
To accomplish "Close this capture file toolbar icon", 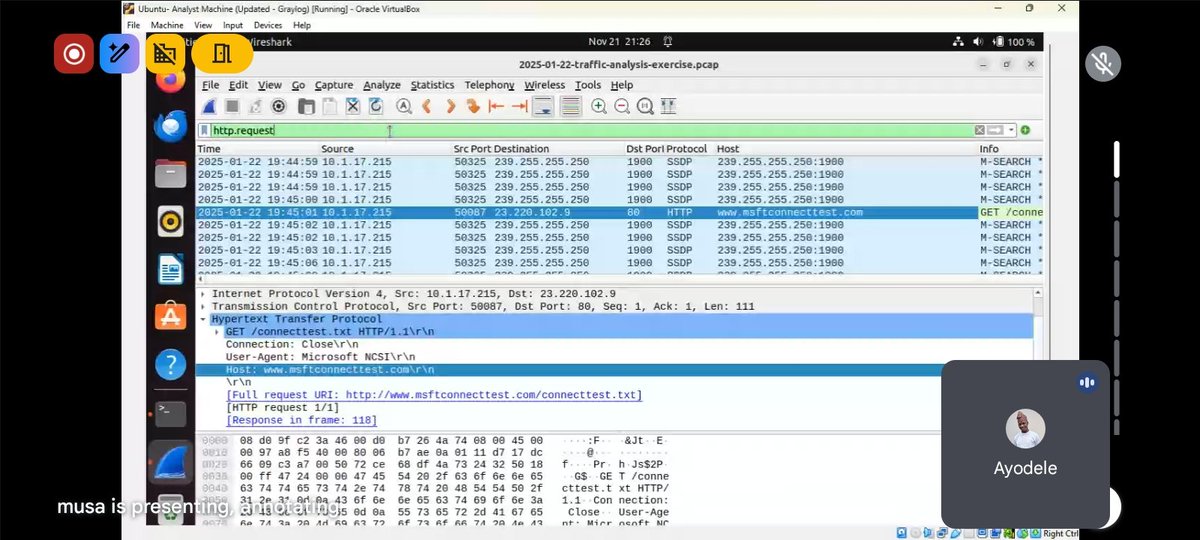I will click(353, 106).
